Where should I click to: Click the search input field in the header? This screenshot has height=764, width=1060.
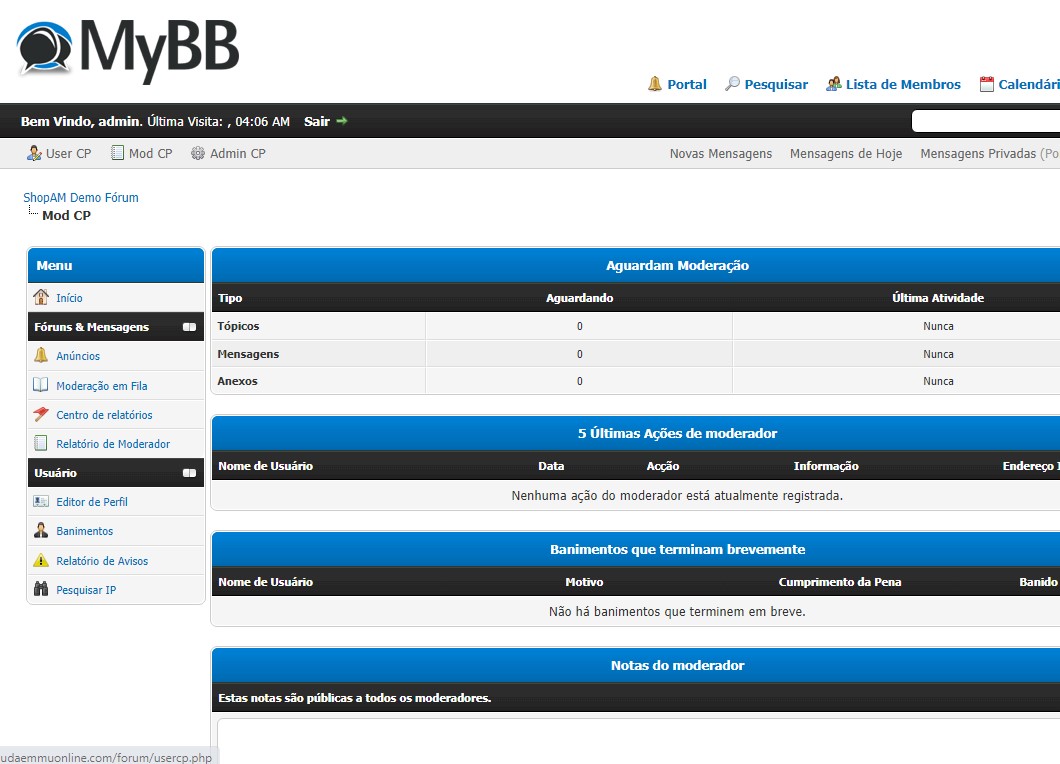[x=986, y=121]
